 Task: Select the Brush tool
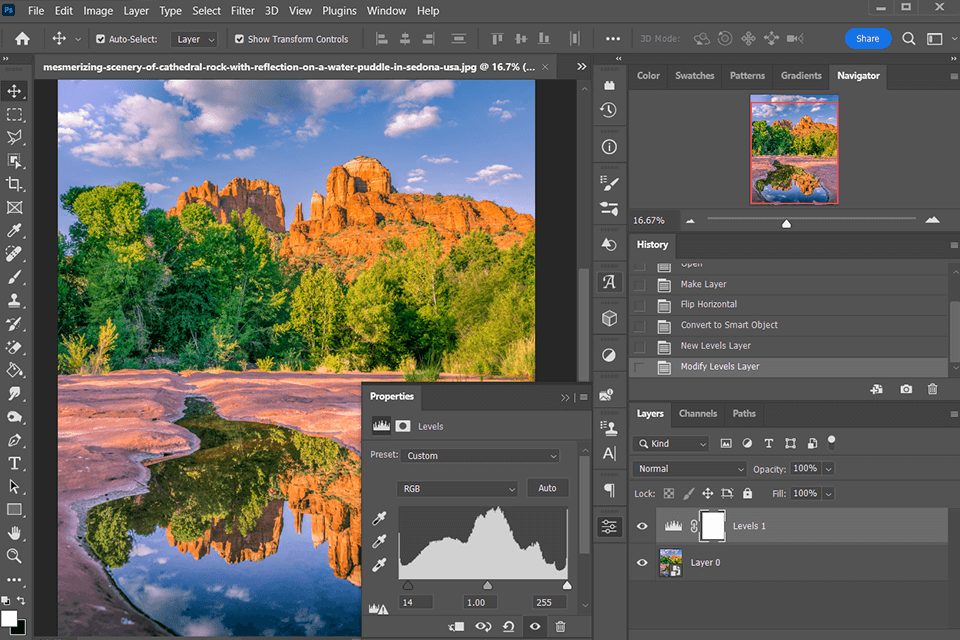coord(14,277)
